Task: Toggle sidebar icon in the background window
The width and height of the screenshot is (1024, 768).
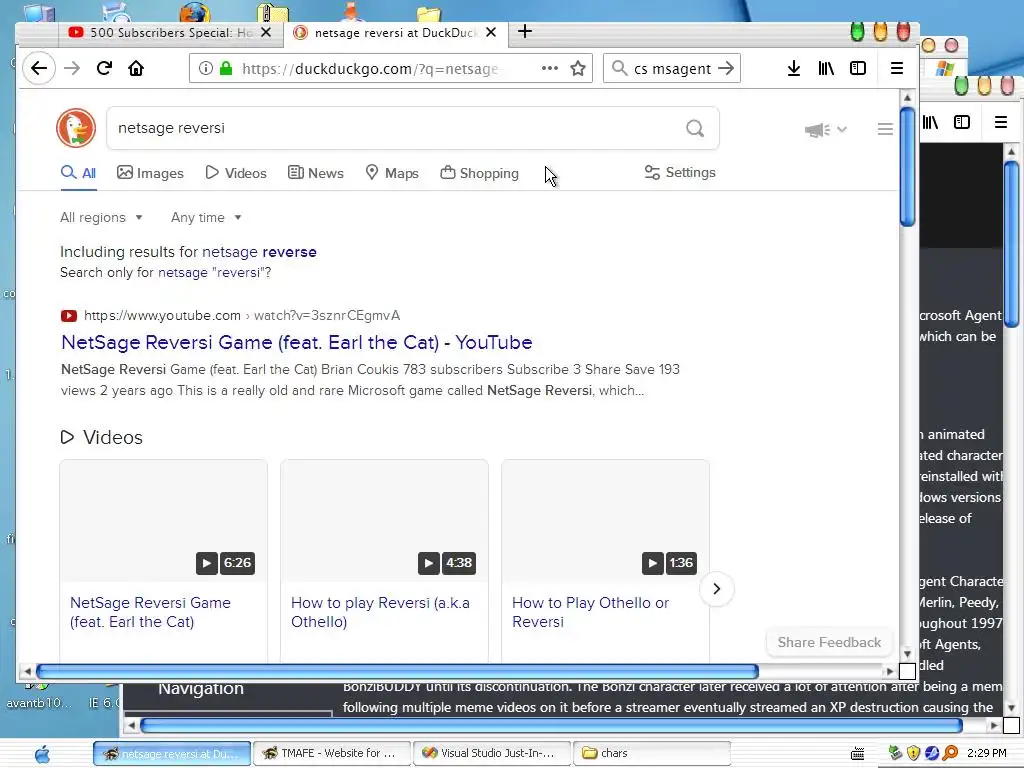Action: (x=962, y=122)
